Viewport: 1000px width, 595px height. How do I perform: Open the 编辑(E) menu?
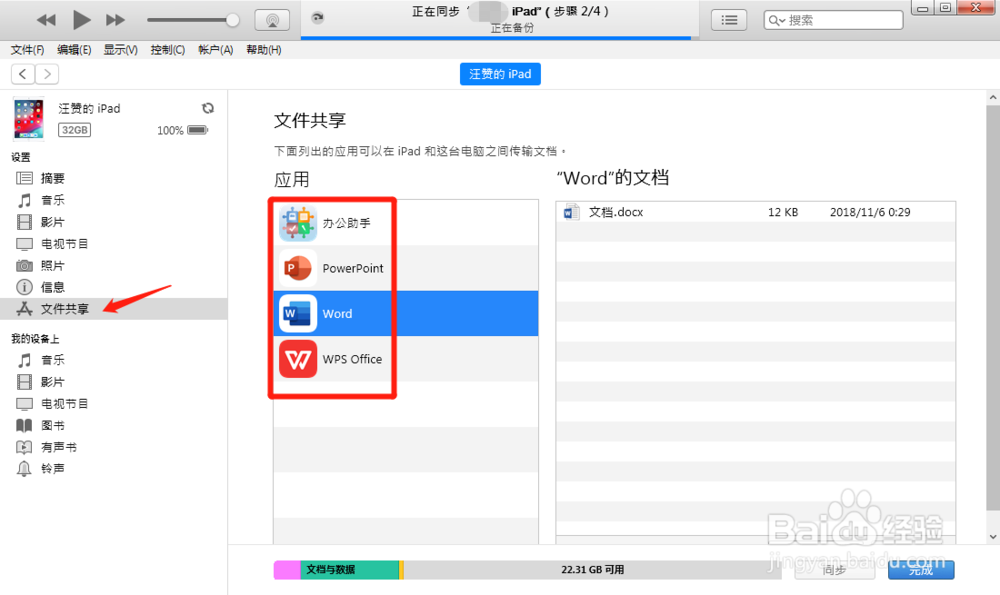[x=74, y=50]
